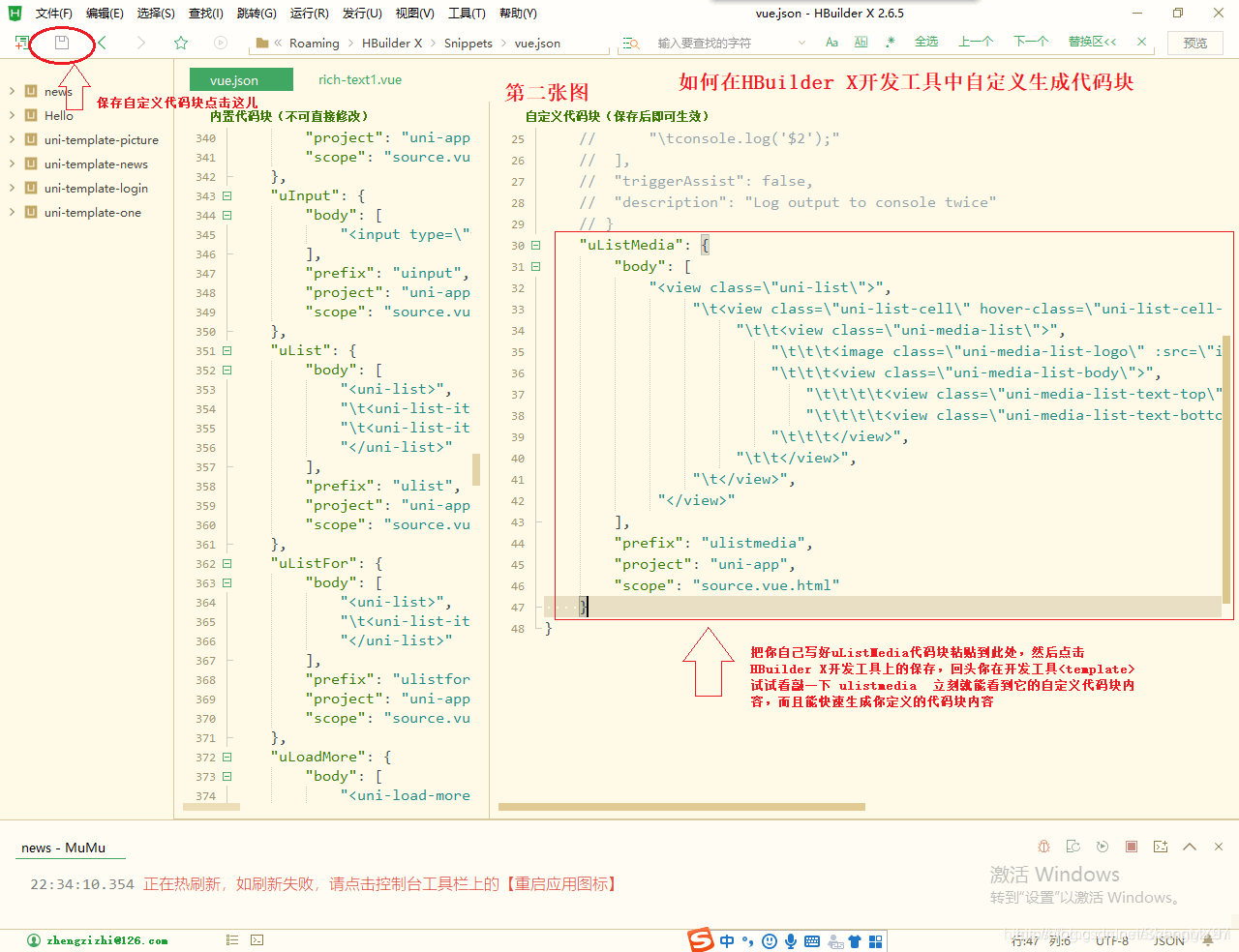
Task: Go back with the left arrow
Action: (x=103, y=43)
